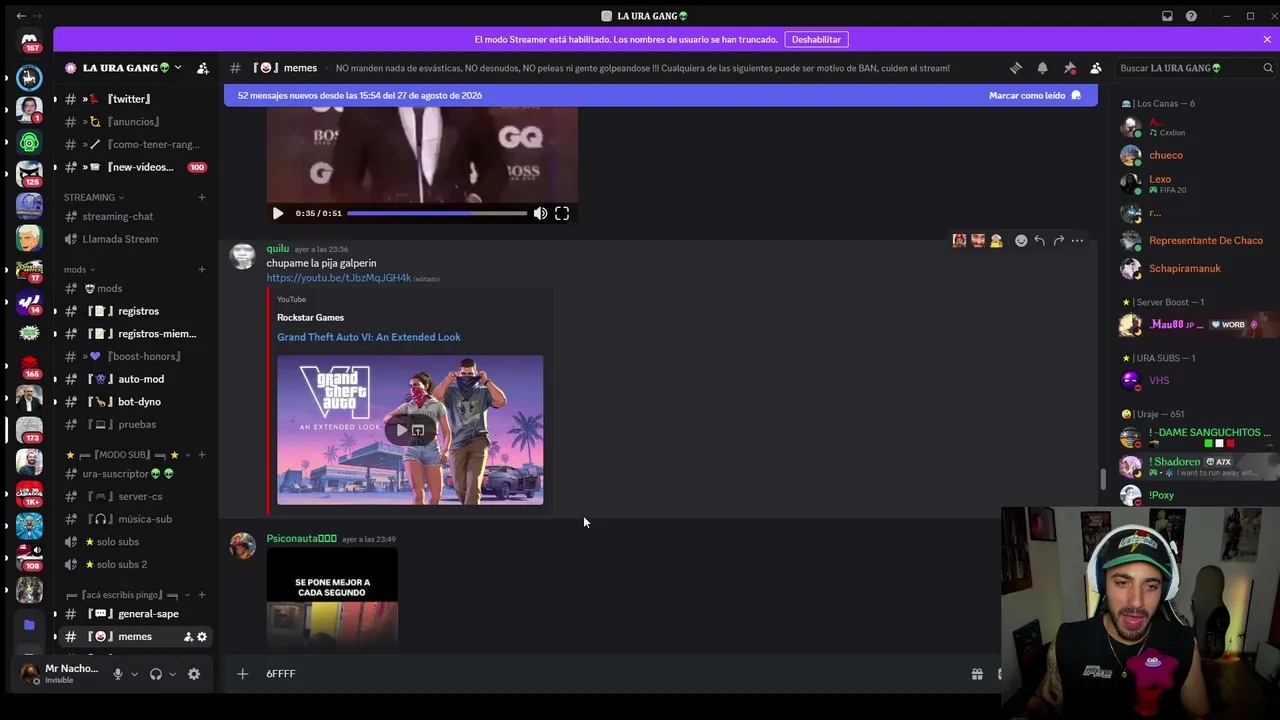Click the message input field
Screen dimensions: 1280x720
tap(610, 674)
